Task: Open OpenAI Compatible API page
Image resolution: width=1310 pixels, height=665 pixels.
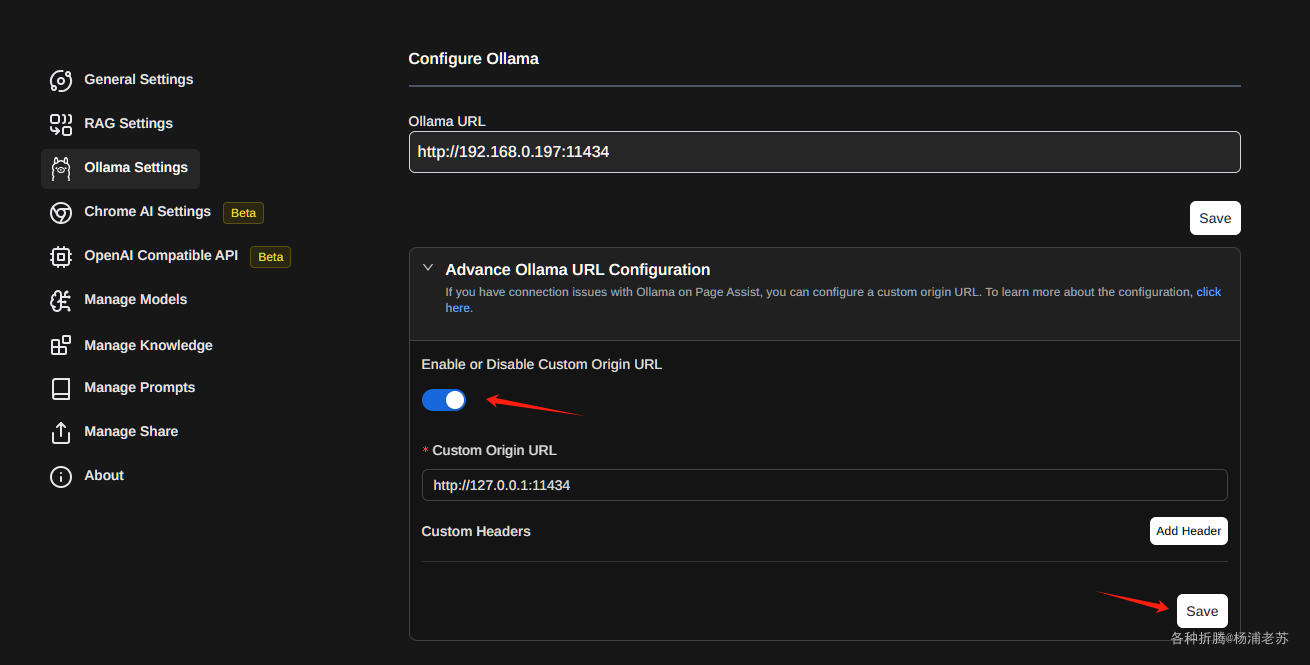Action: click(161, 256)
